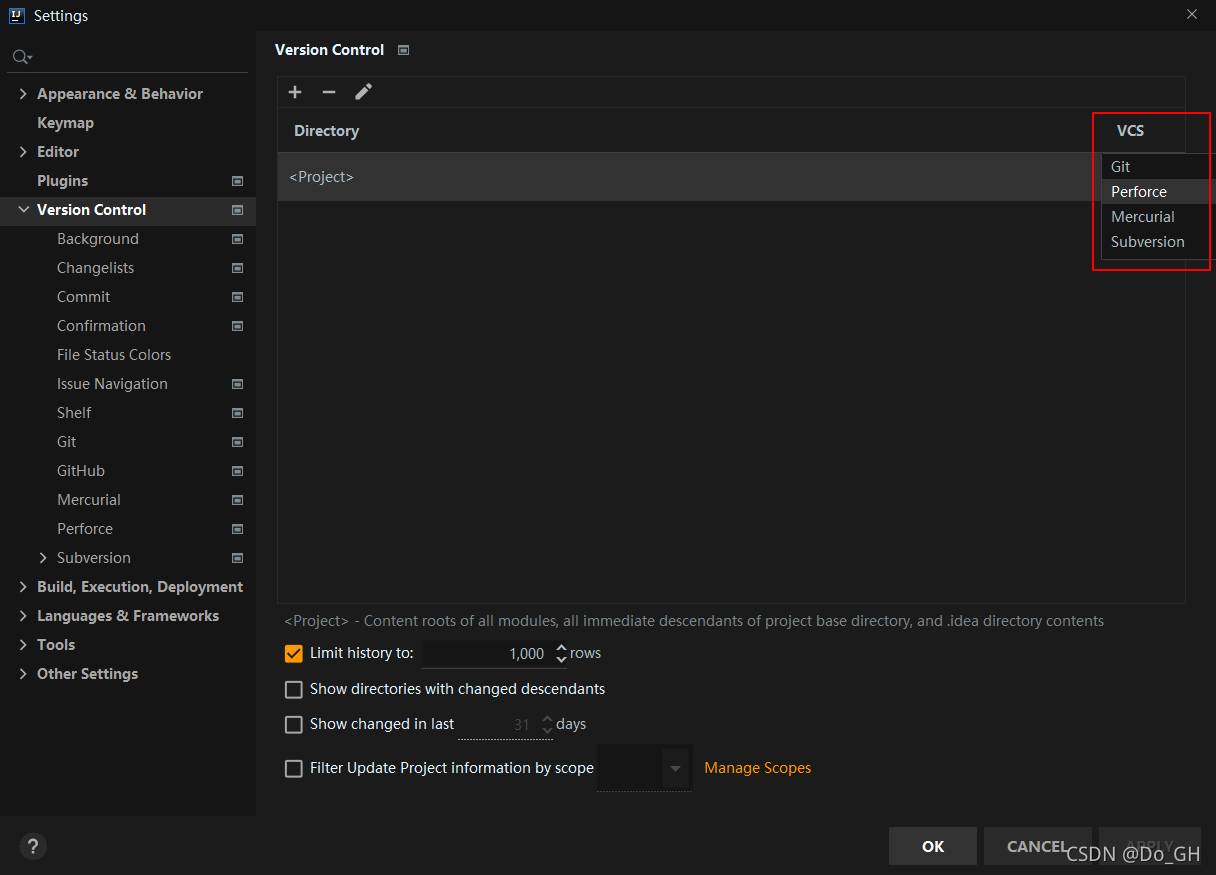Screen dimensions: 1216x875
Task: Open Shelf settings
Action: pyautogui.click(x=74, y=413)
